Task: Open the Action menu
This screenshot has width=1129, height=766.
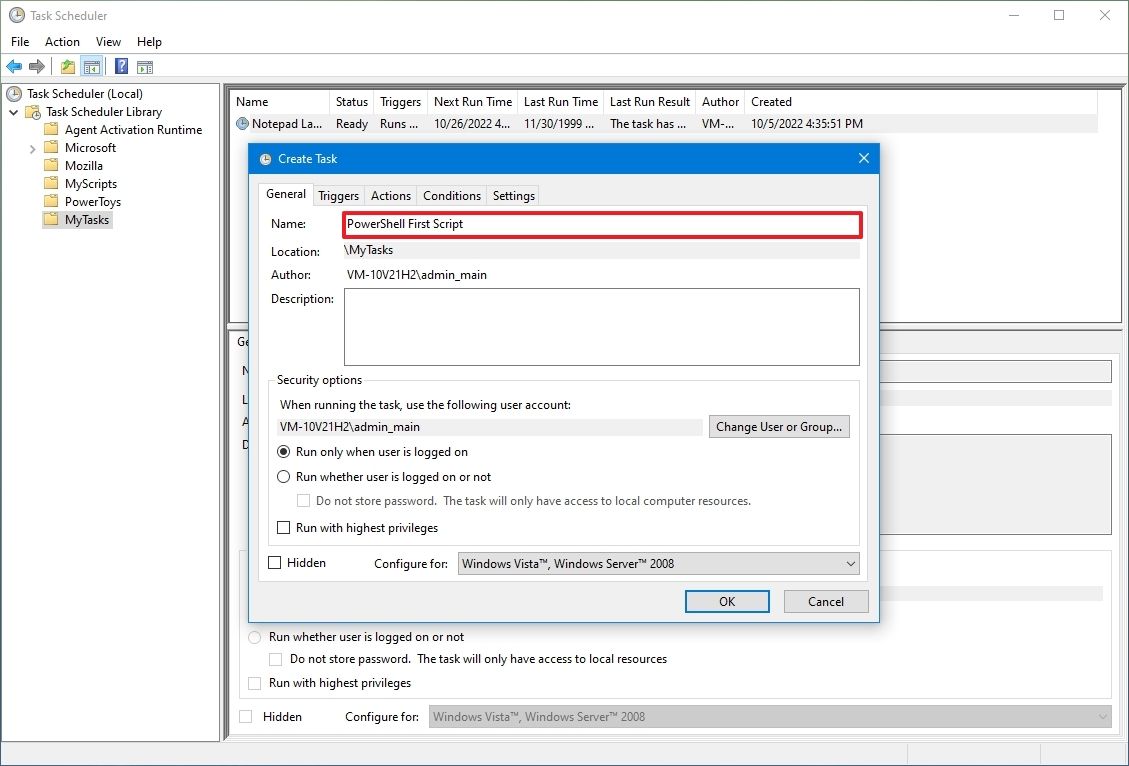Action: pos(62,42)
